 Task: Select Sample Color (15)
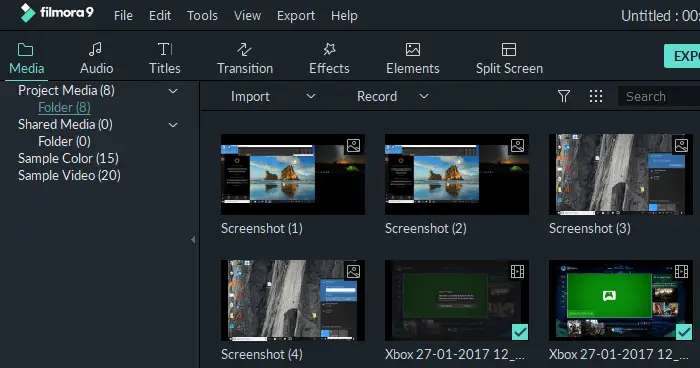(x=68, y=158)
